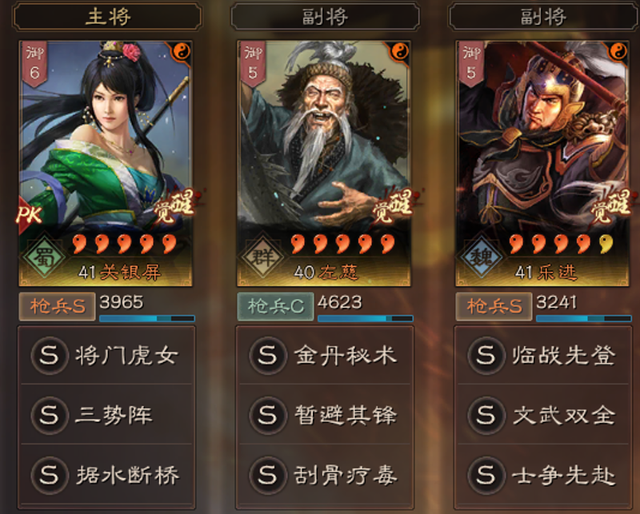This screenshot has height=514, width=640.
Task: Click the 群 faction emblem on 左慈 card
Action: tap(262, 257)
